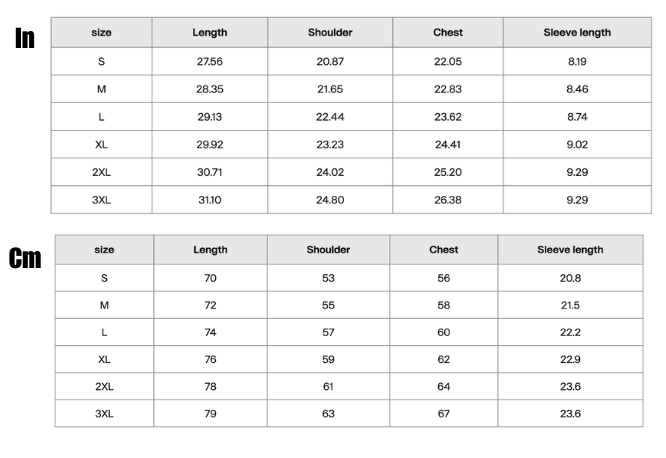Select the 8.46 sleeve length cell
This screenshot has width=666, height=458.
click(577, 89)
